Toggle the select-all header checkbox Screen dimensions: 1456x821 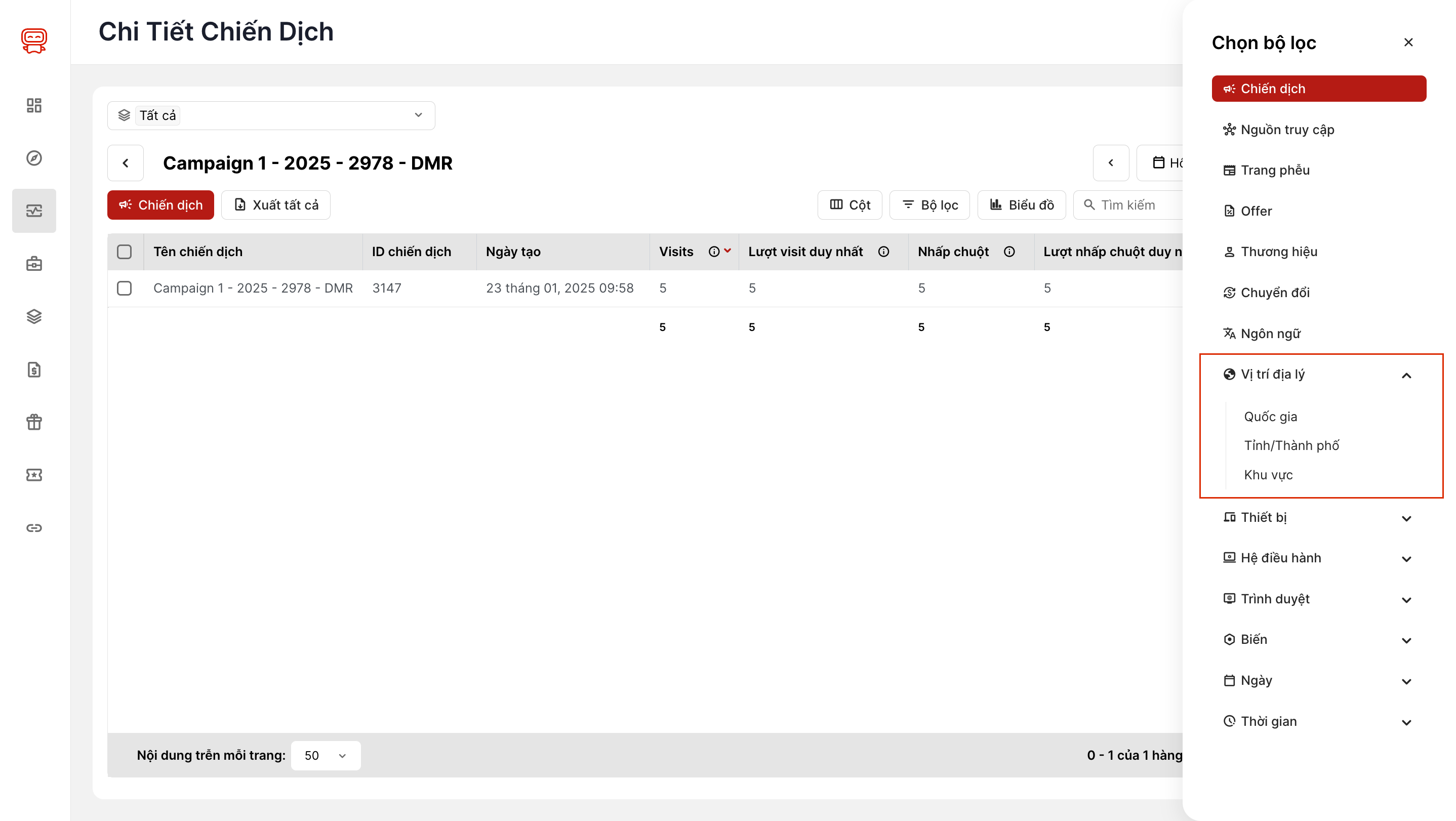(x=125, y=252)
